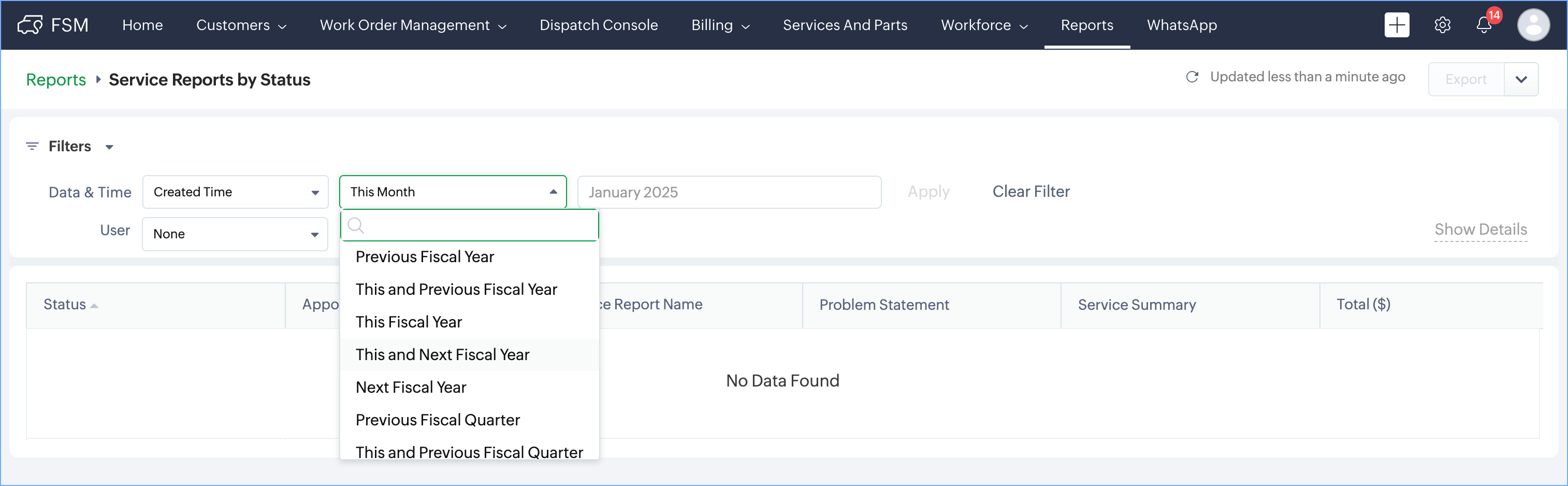This screenshot has width=1568, height=486.
Task: Choose Next Fiscal Year option
Action: pos(411,388)
